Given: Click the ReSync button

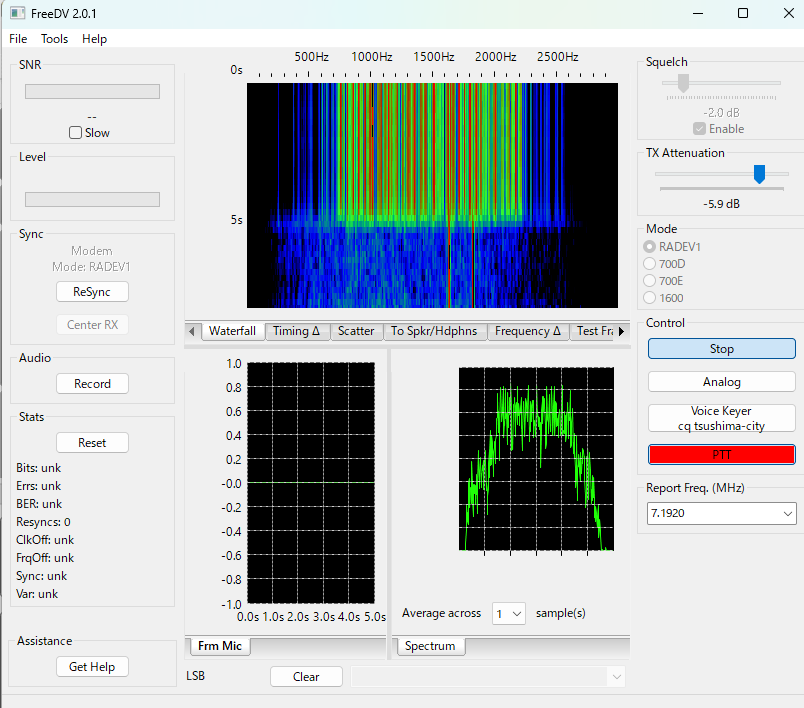Looking at the screenshot, I should coord(92,292).
